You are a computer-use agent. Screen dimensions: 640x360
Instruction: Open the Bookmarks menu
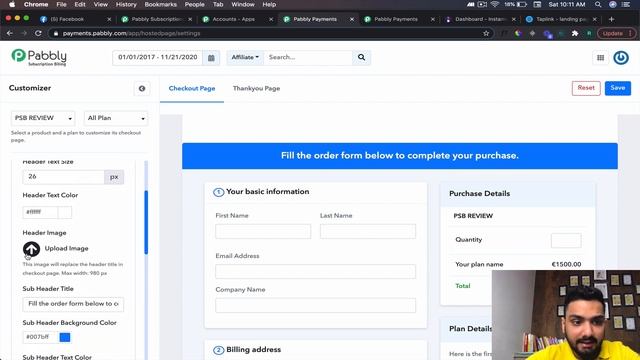pyautogui.click(x=160, y=4)
